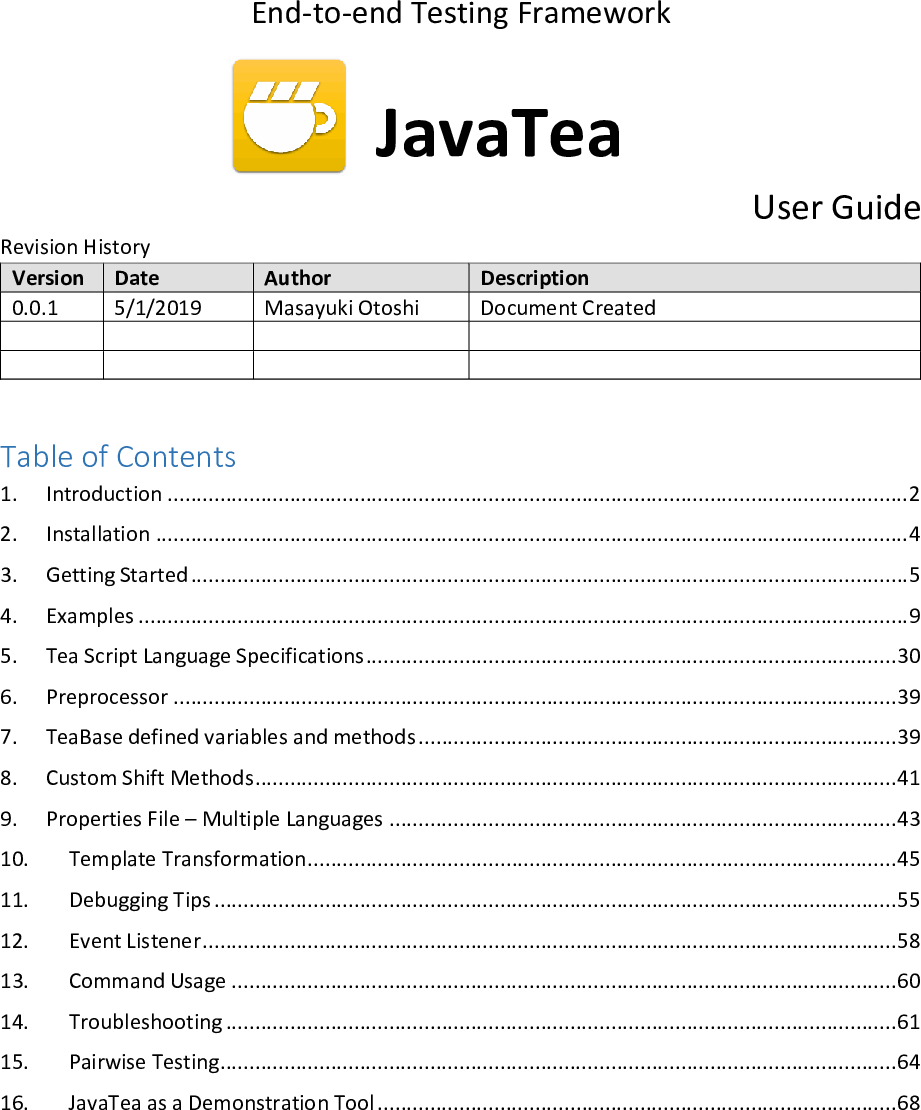This screenshot has height=1110, width=921.
Task: Jump to Tea Script Language Specifications
Action: (x=192, y=656)
